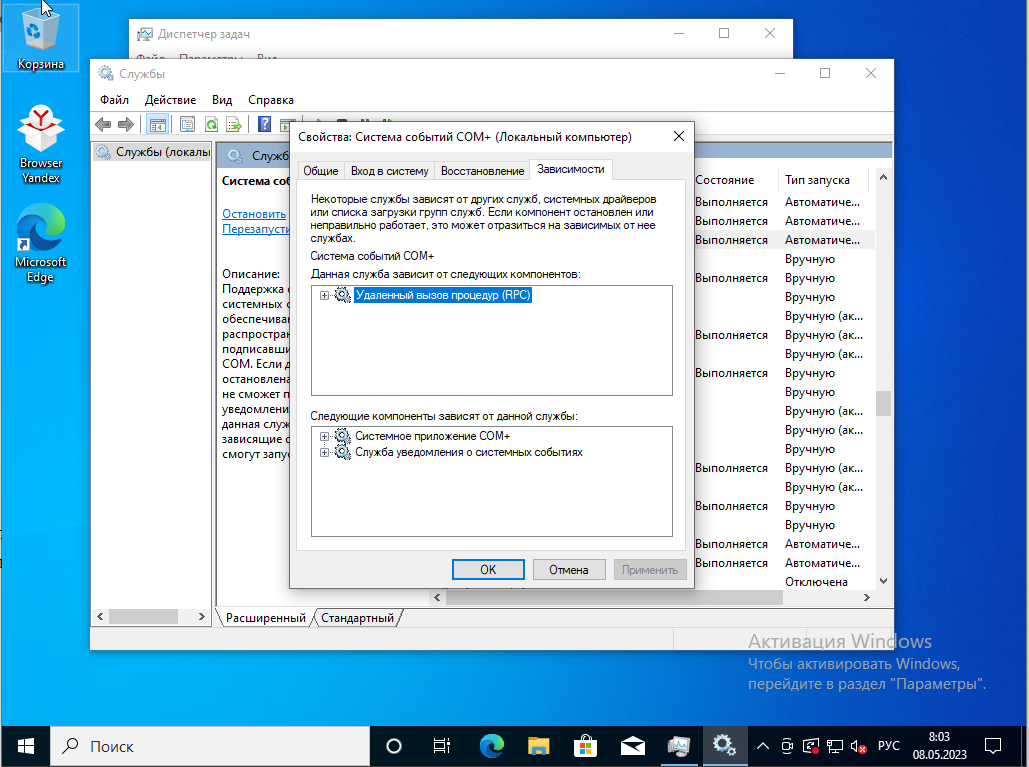Show hidden tray icons chevron
Image resolution: width=1029 pixels, height=767 pixels.
coord(763,746)
